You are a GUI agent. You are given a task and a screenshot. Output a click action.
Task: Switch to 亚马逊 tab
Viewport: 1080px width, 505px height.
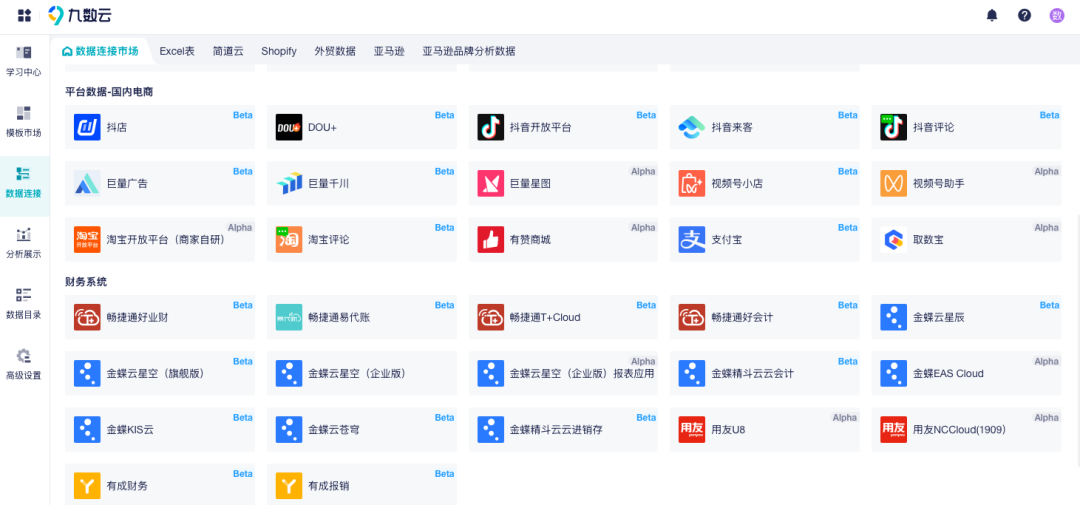pyautogui.click(x=389, y=51)
